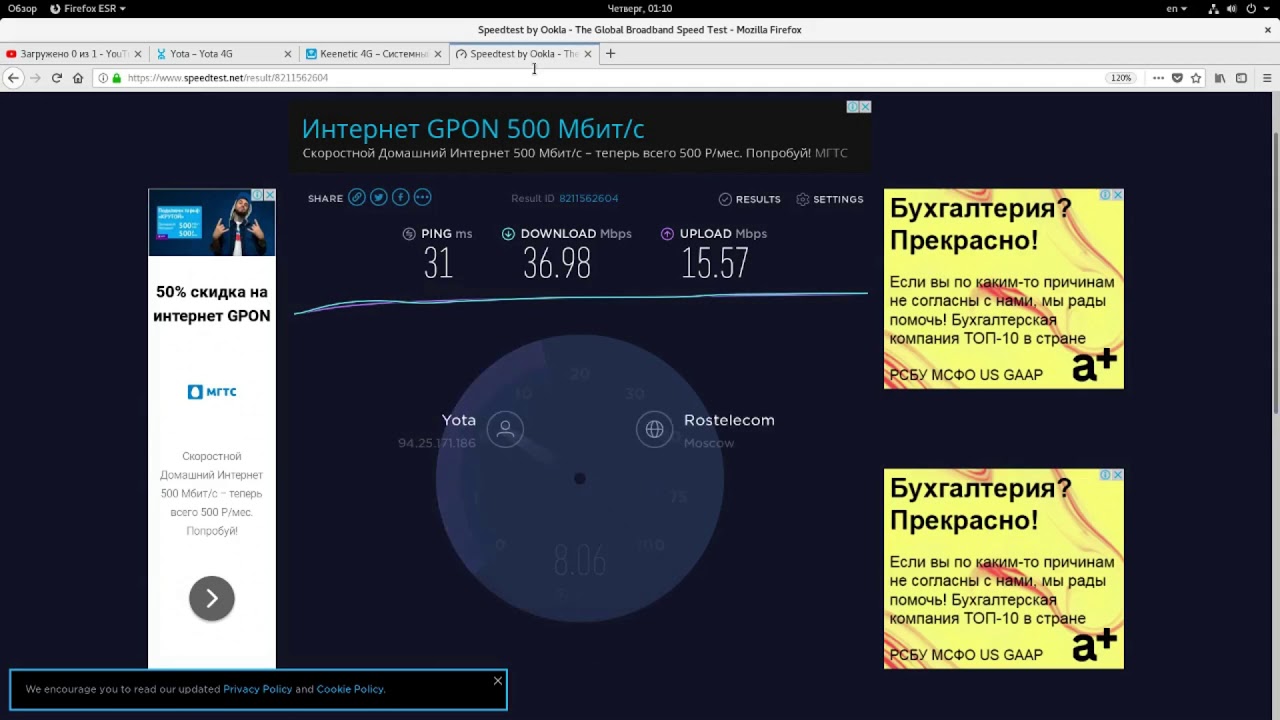
Task: Open the en keyboard layout dropdown
Action: pos(1176,8)
